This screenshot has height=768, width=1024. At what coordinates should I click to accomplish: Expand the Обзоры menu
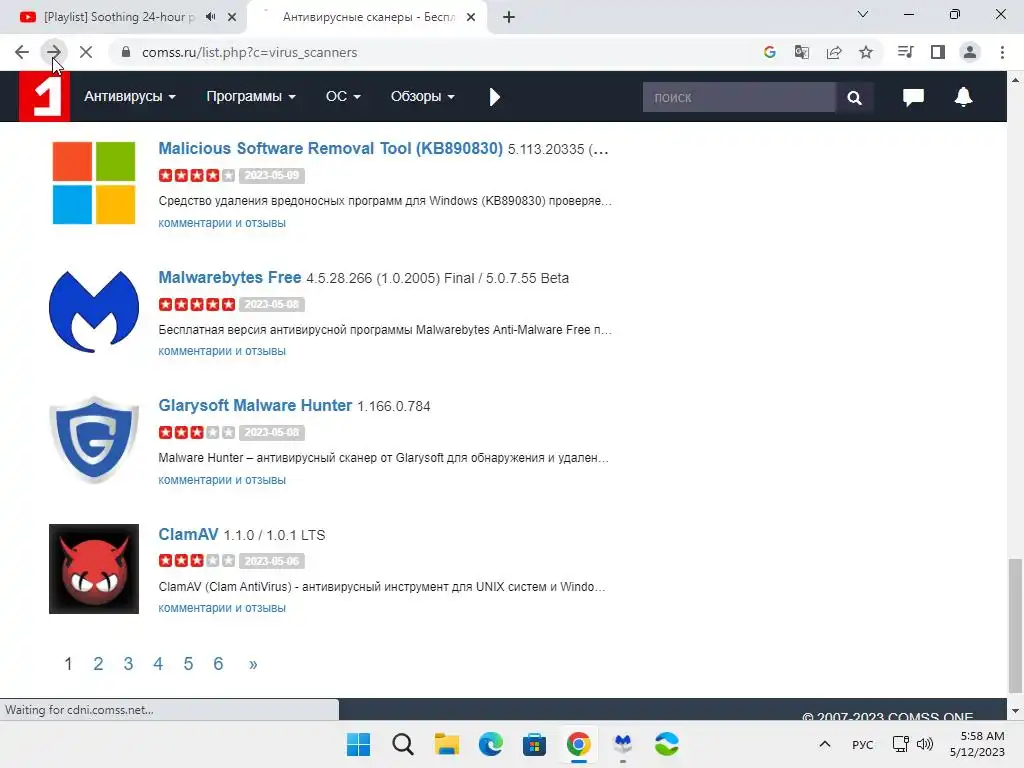423,97
